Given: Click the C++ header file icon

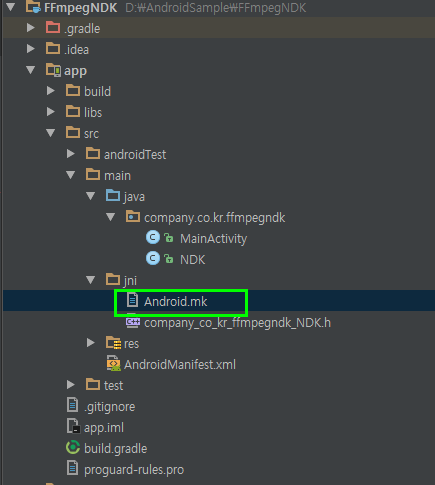Looking at the screenshot, I should pyautogui.click(x=133, y=322).
